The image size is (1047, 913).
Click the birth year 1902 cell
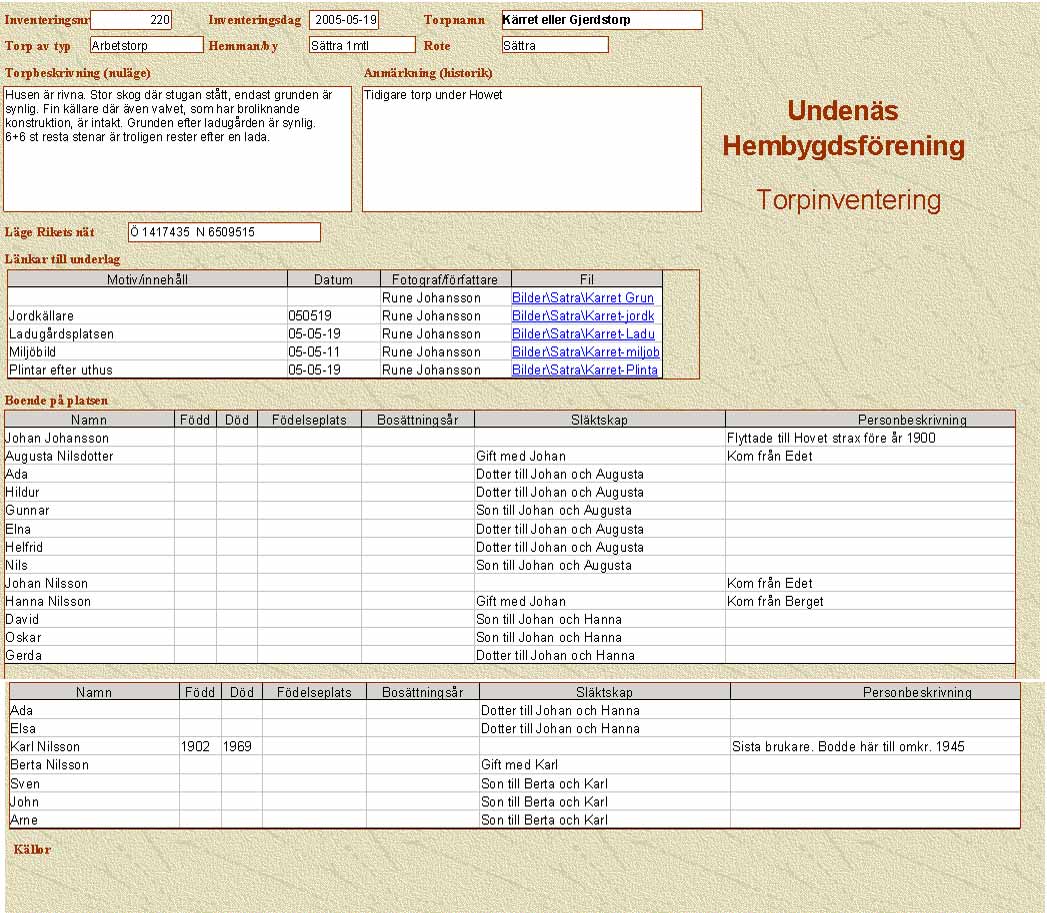(x=200, y=747)
